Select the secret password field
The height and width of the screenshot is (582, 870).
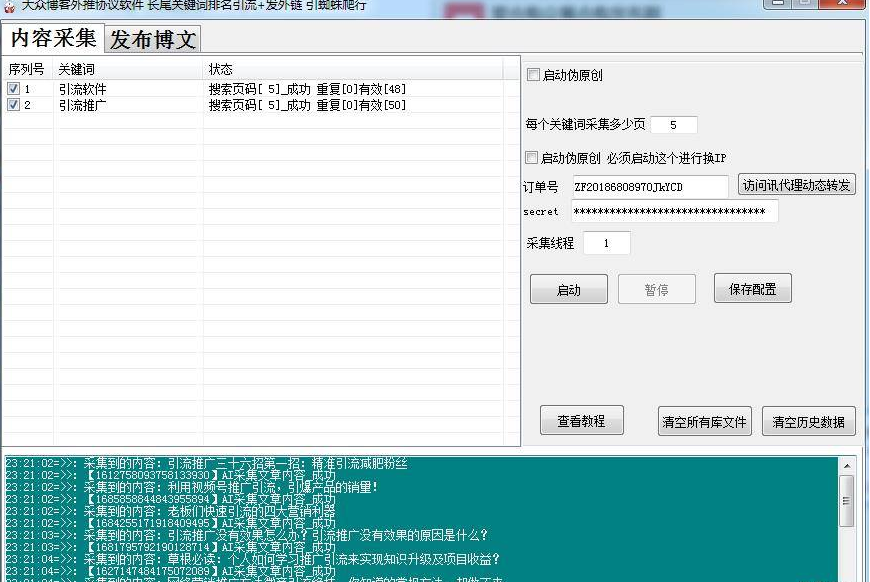pos(674,211)
